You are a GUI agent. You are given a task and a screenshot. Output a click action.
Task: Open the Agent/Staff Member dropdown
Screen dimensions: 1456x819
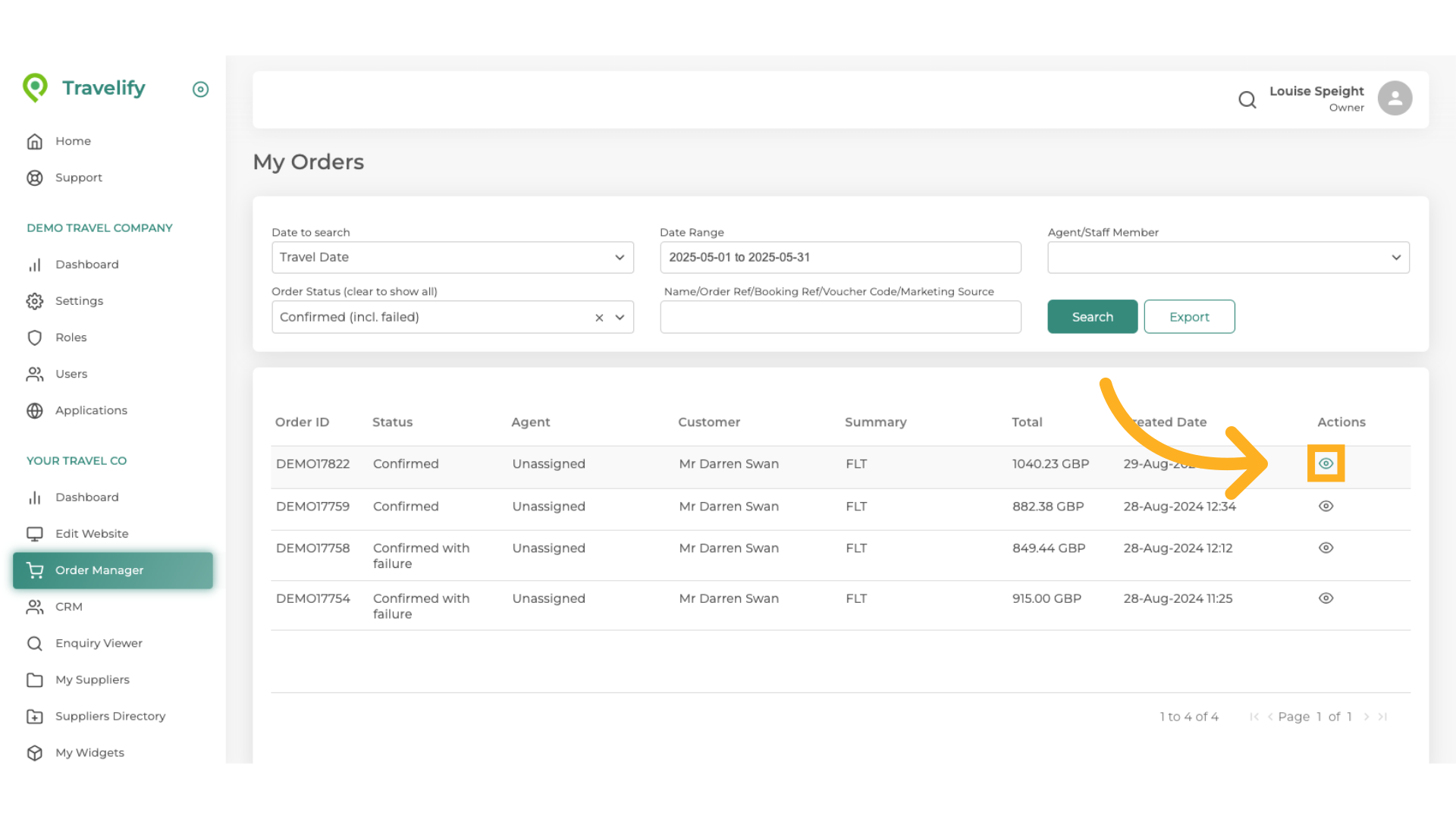[1396, 257]
